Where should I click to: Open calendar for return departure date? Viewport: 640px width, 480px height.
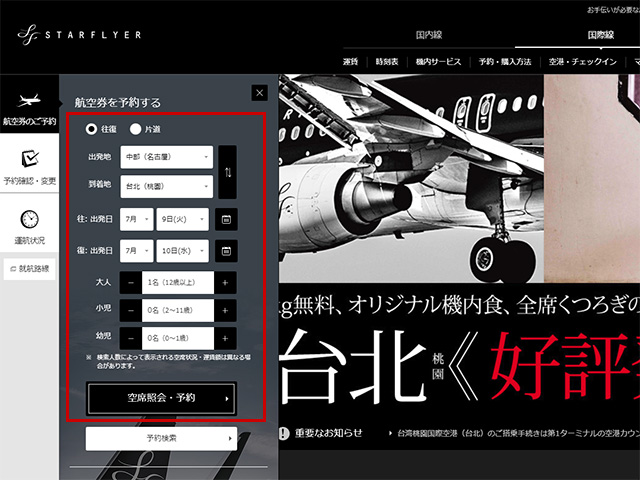227,250
